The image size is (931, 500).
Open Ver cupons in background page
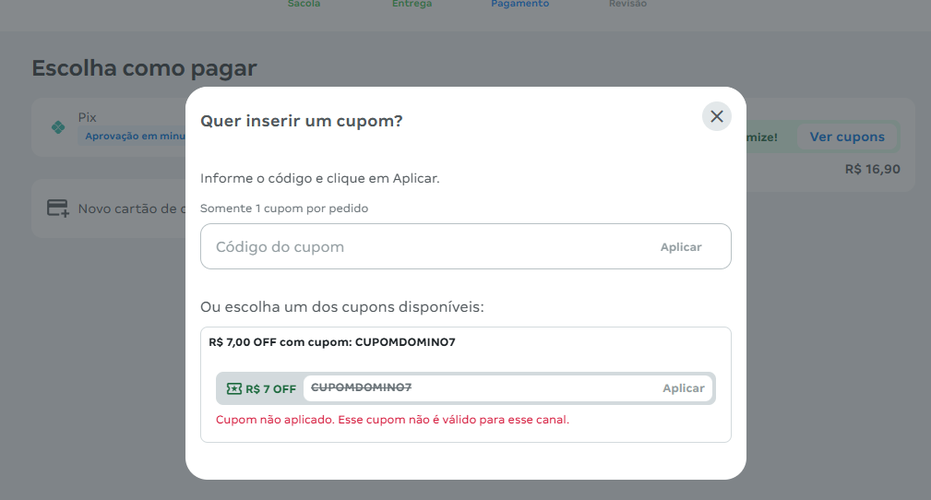[x=847, y=137]
